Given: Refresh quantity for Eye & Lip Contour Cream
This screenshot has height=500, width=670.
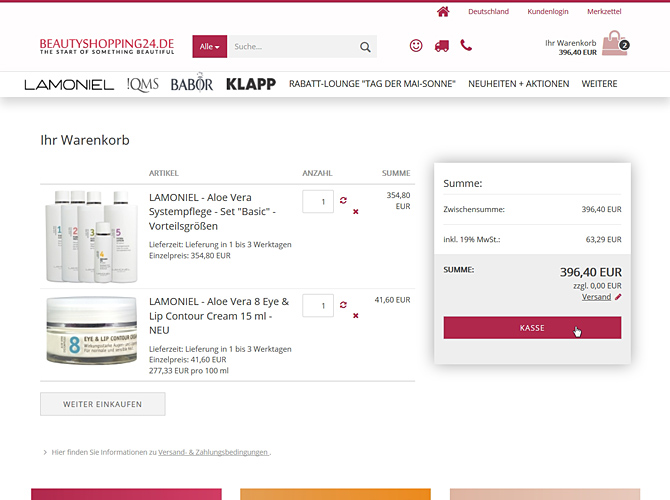Looking at the screenshot, I should coord(343,305).
